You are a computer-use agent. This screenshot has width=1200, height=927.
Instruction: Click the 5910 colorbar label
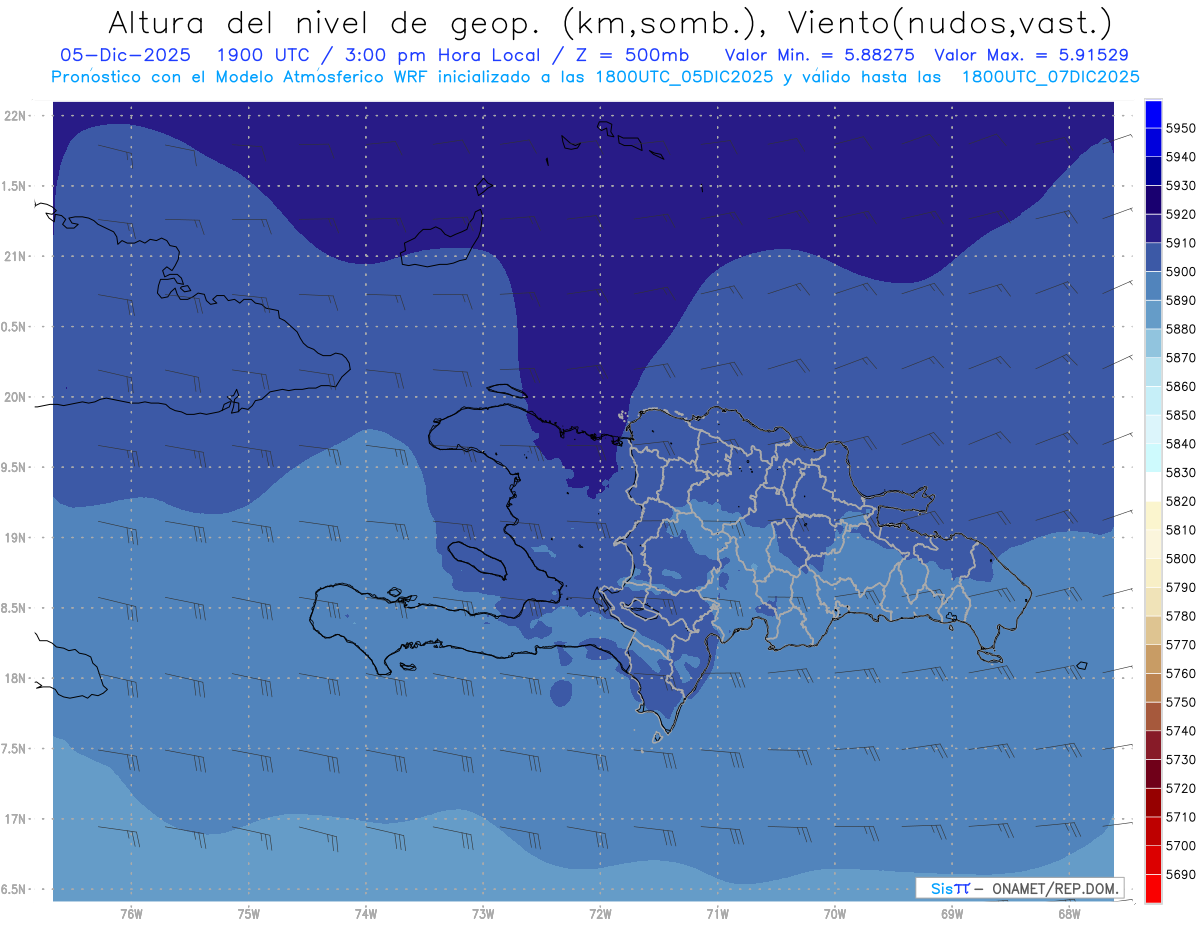click(x=1180, y=243)
